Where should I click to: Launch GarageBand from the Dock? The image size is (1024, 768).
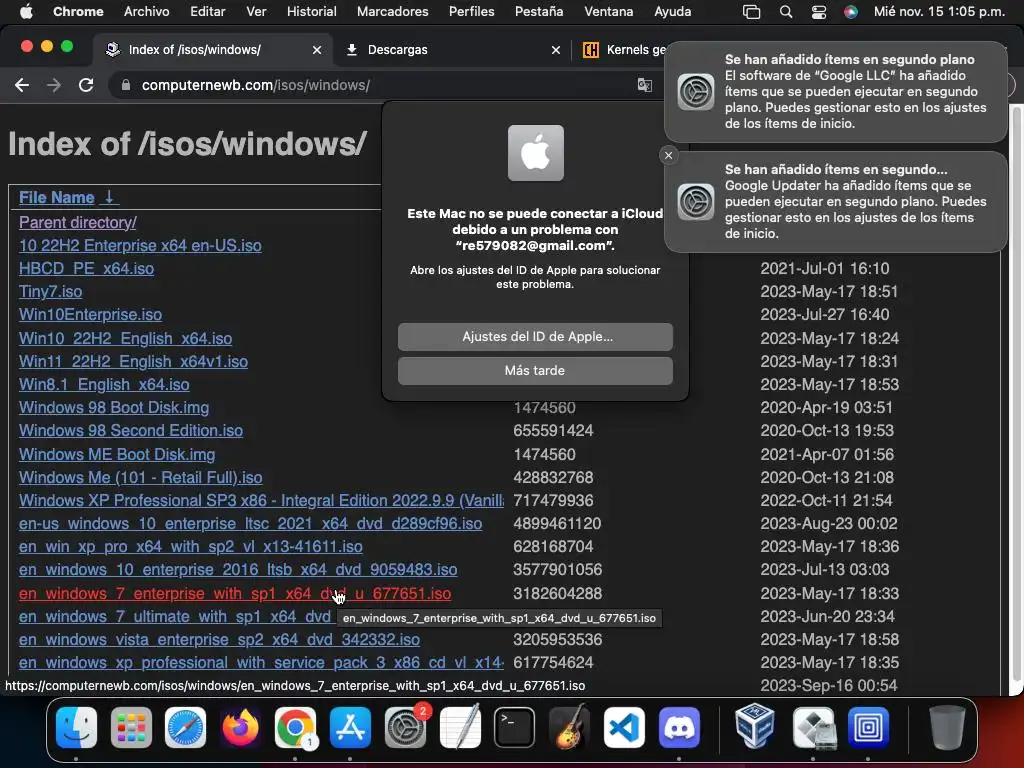[x=569, y=727]
